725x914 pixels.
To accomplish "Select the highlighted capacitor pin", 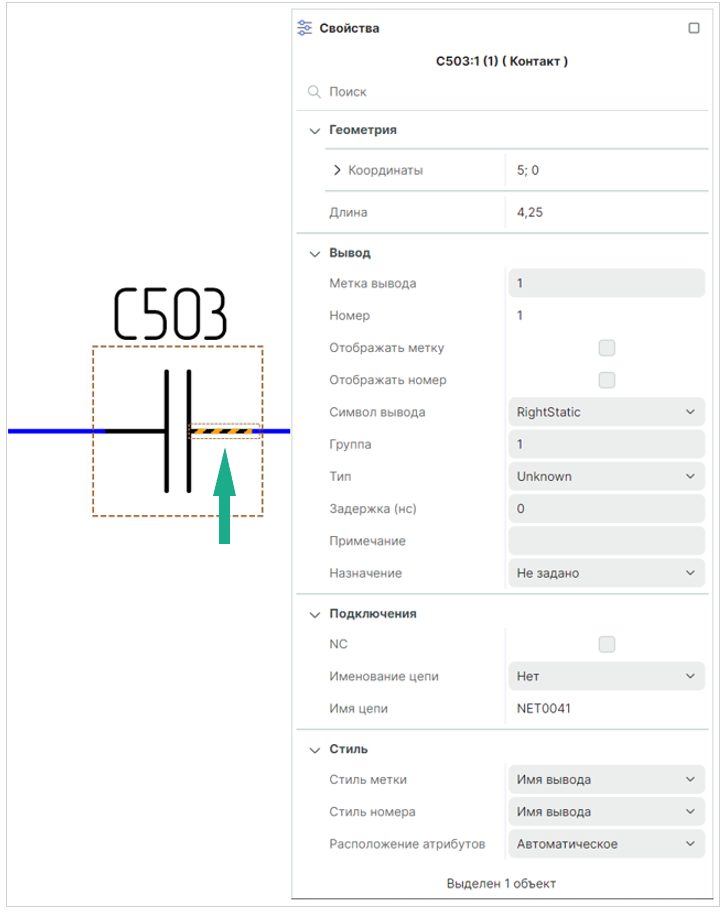I will [224, 431].
